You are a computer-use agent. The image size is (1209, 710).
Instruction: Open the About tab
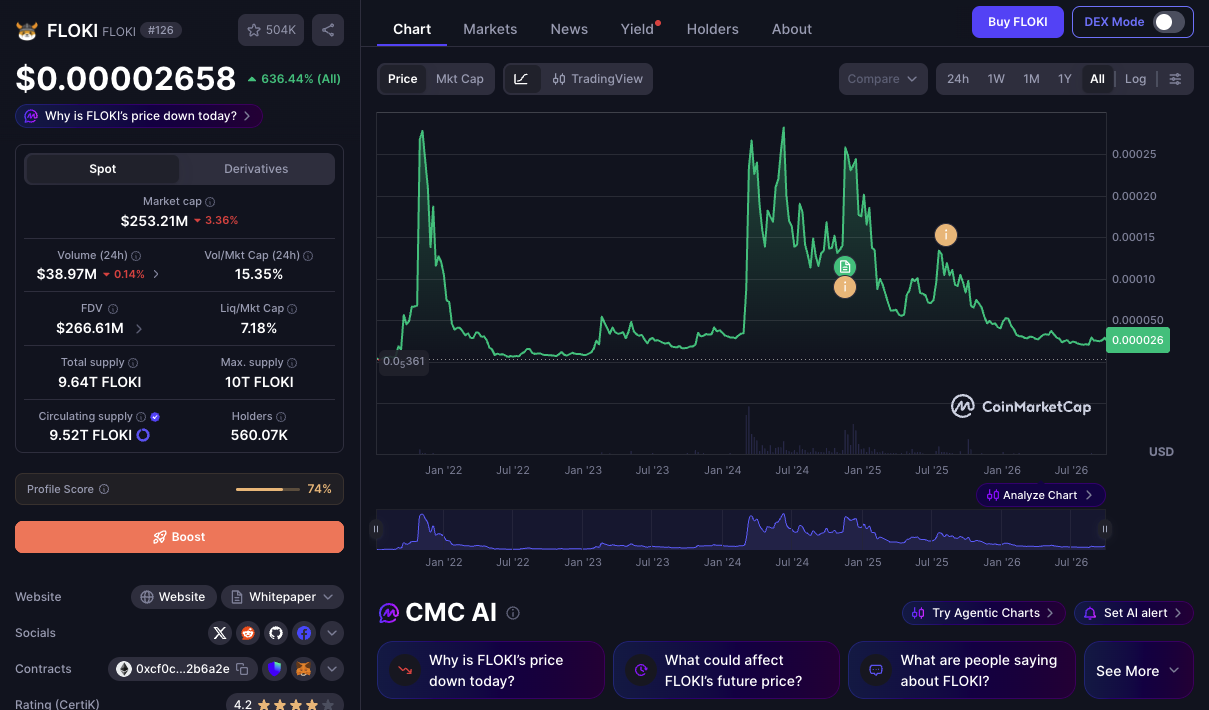click(792, 29)
